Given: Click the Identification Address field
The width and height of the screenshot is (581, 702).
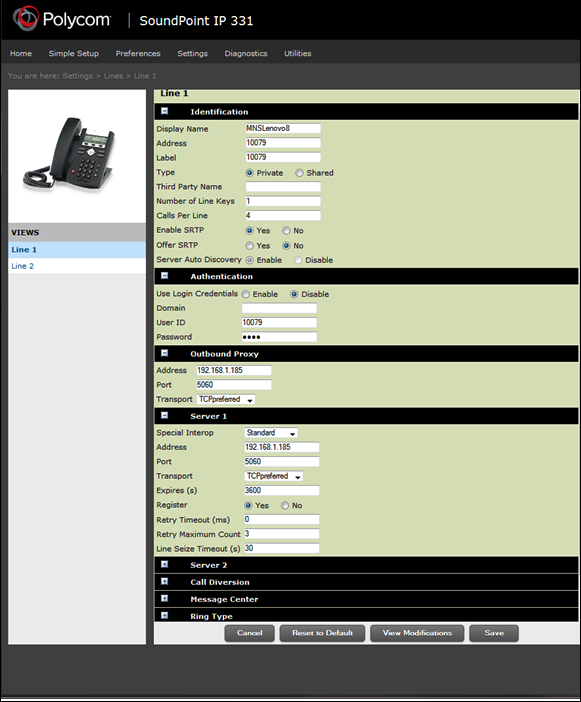Looking at the screenshot, I should [x=283, y=143].
